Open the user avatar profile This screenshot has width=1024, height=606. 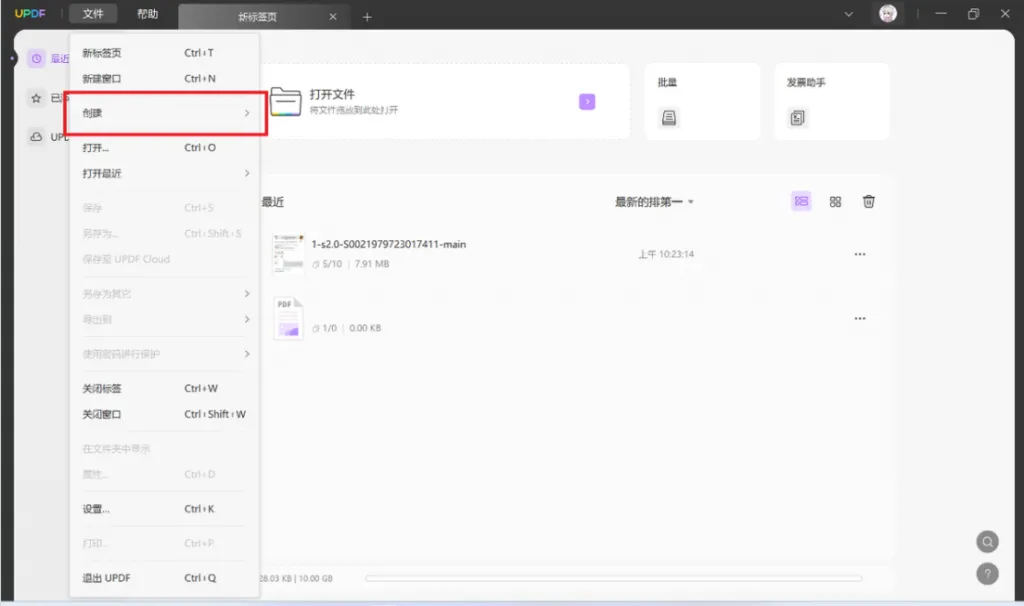click(x=888, y=14)
